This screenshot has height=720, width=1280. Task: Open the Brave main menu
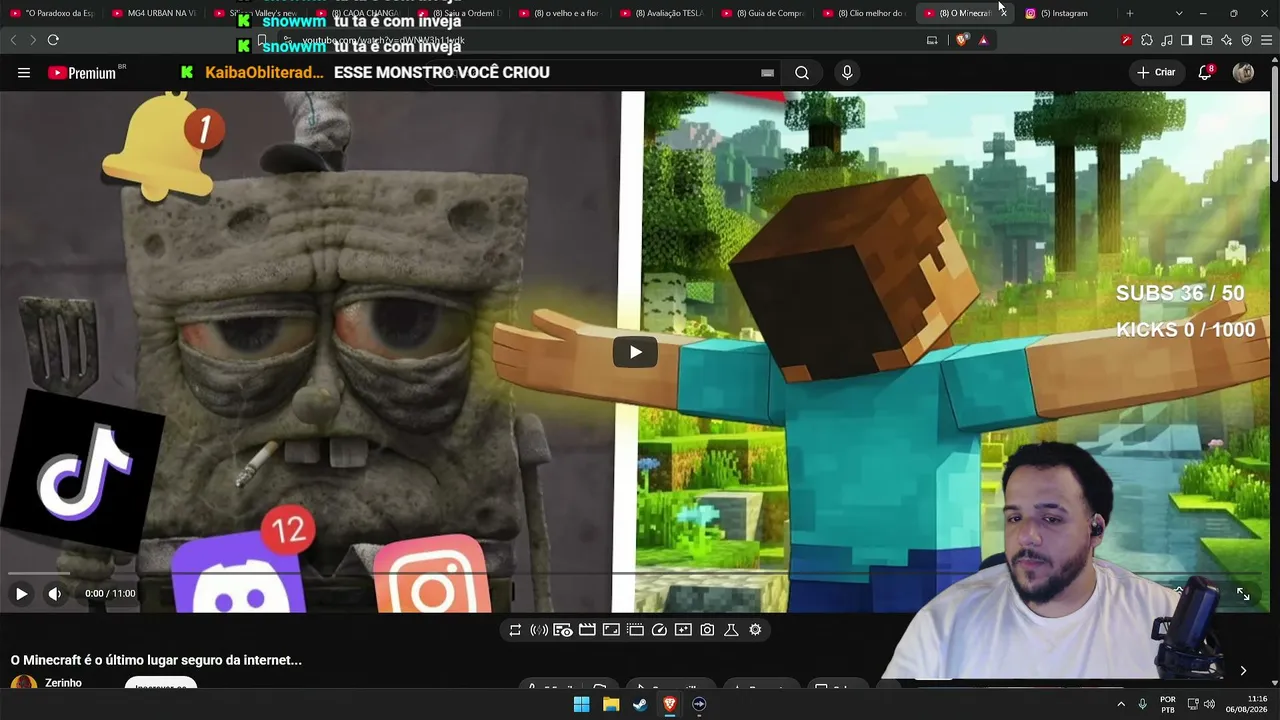click(x=1267, y=40)
